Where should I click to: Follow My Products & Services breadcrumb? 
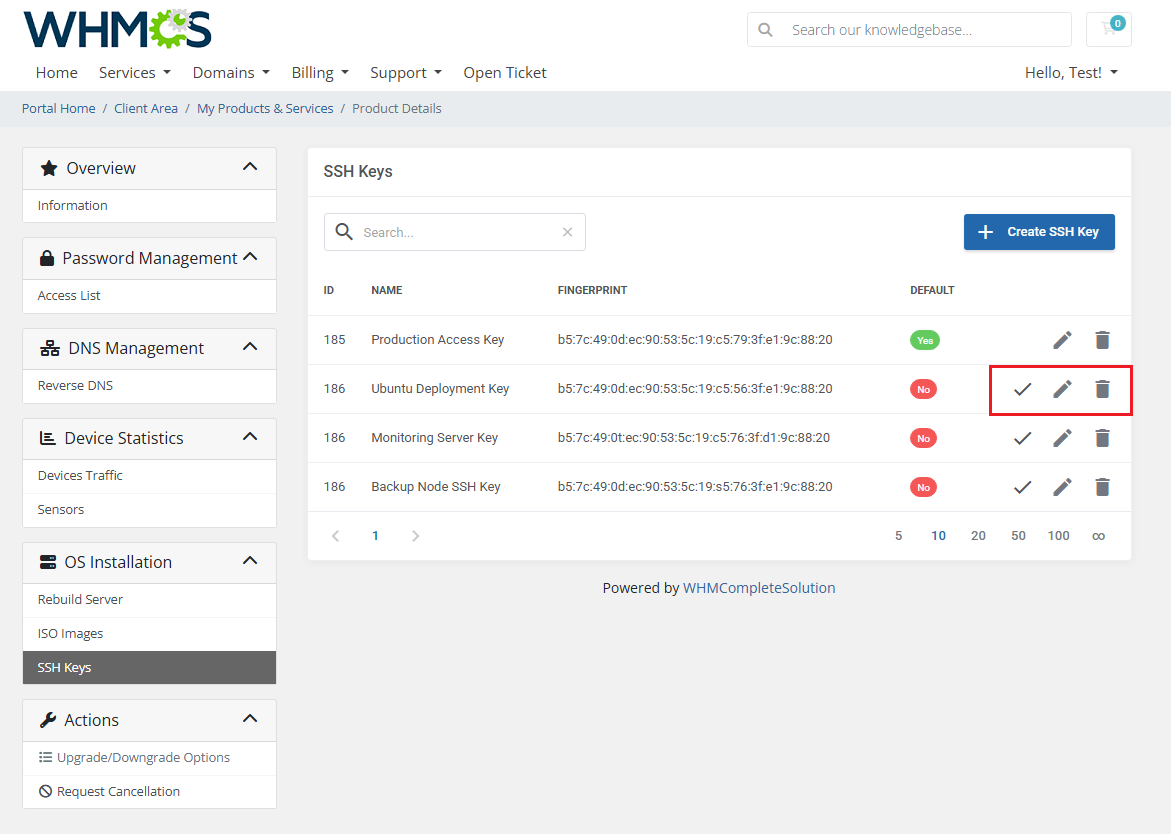click(x=265, y=108)
